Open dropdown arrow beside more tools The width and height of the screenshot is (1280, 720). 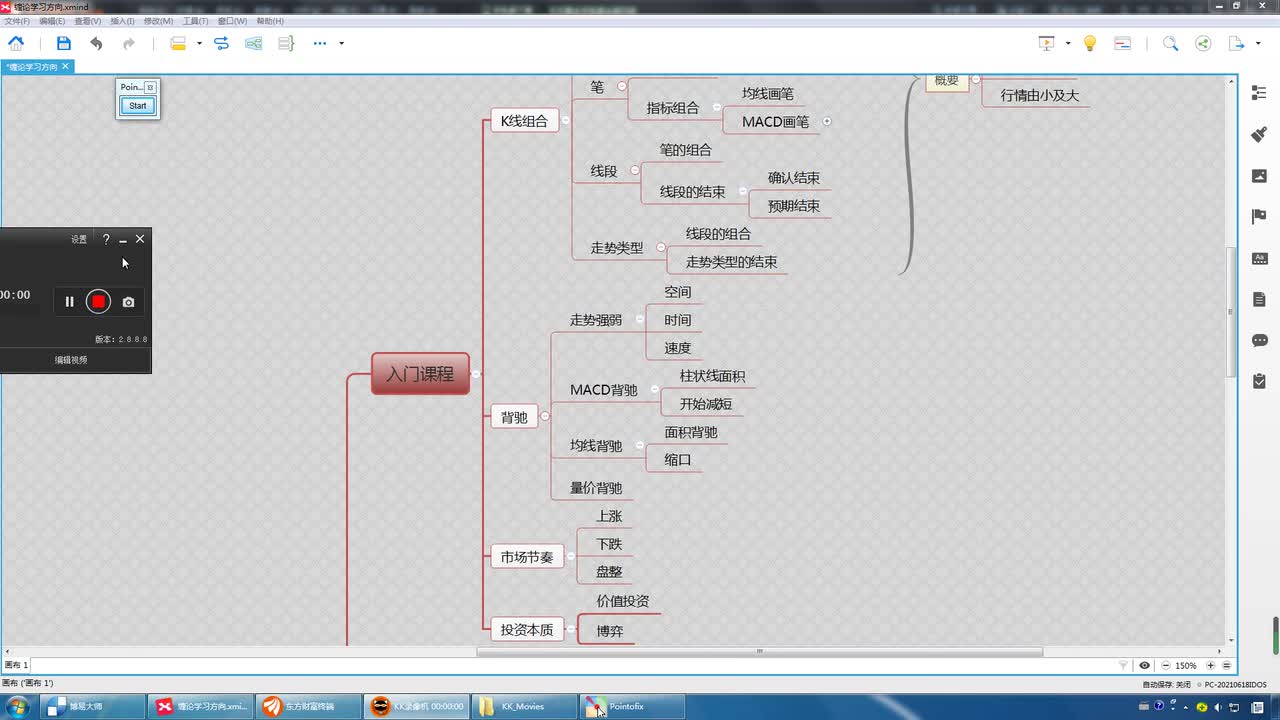pos(341,43)
